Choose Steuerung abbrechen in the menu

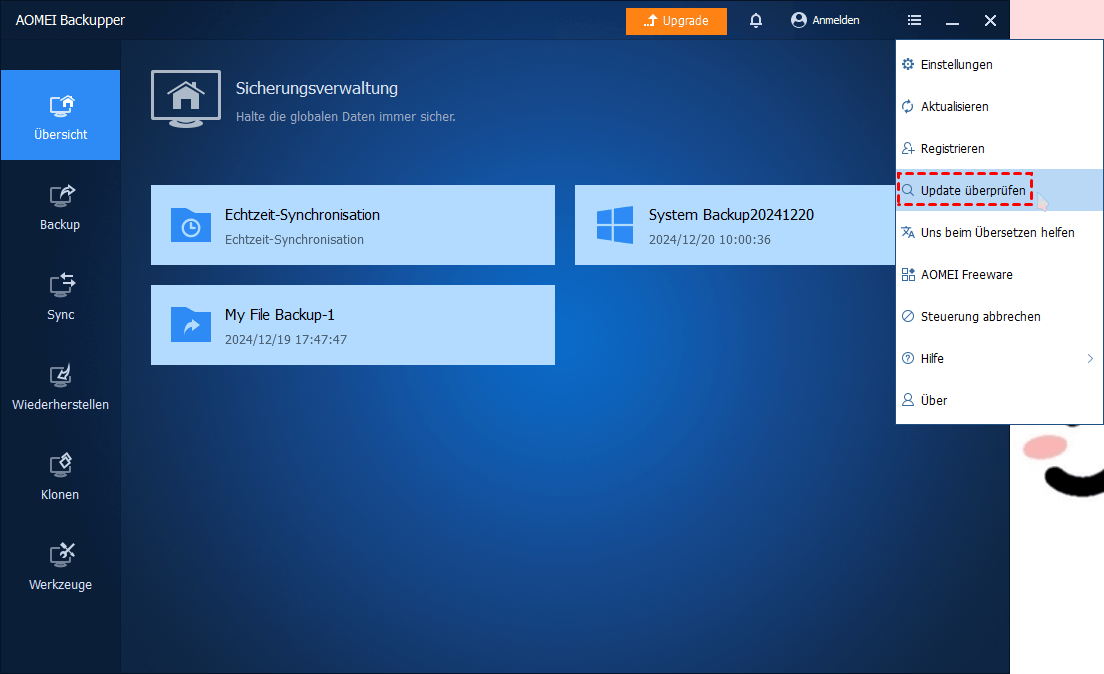tap(999, 316)
